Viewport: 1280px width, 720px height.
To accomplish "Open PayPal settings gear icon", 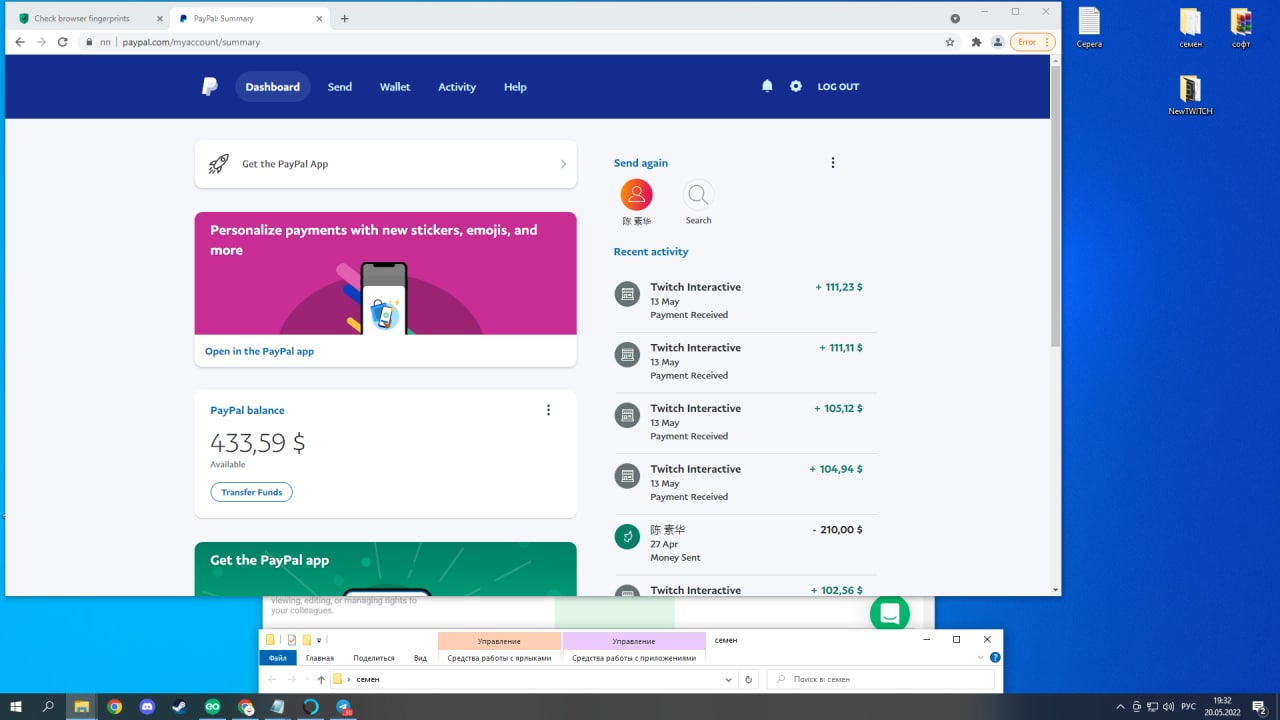I will pos(796,87).
